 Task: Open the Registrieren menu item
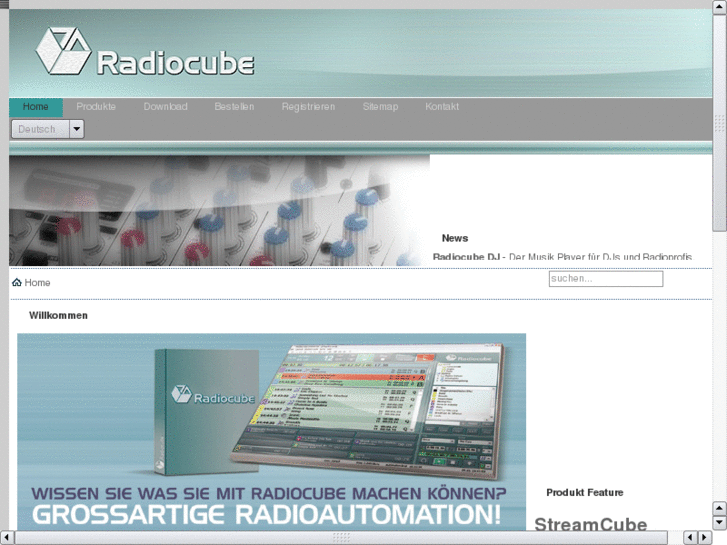(x=308, y=107)
